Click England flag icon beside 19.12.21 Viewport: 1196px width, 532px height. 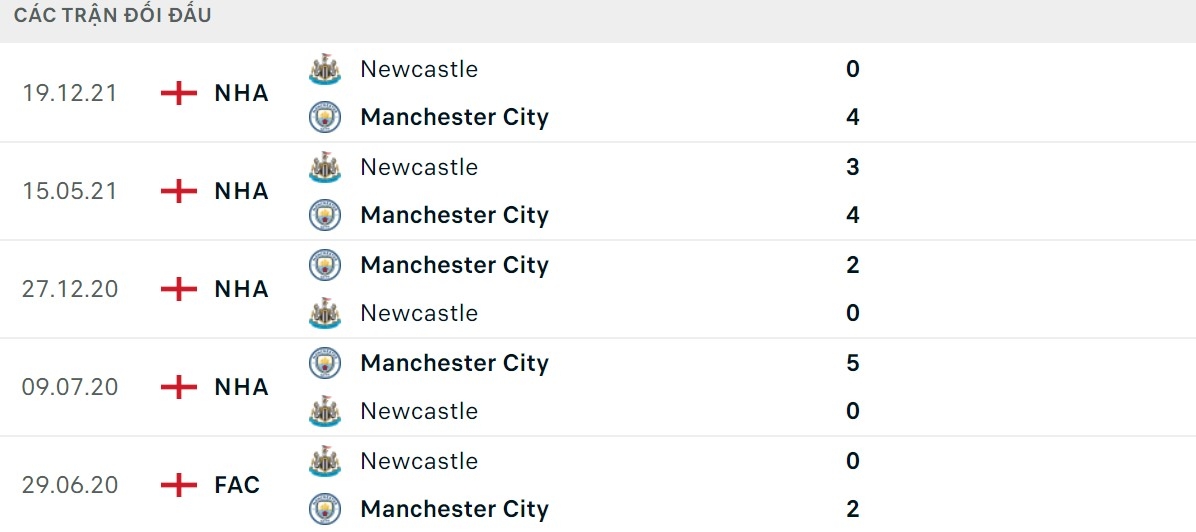click(179, 93)
